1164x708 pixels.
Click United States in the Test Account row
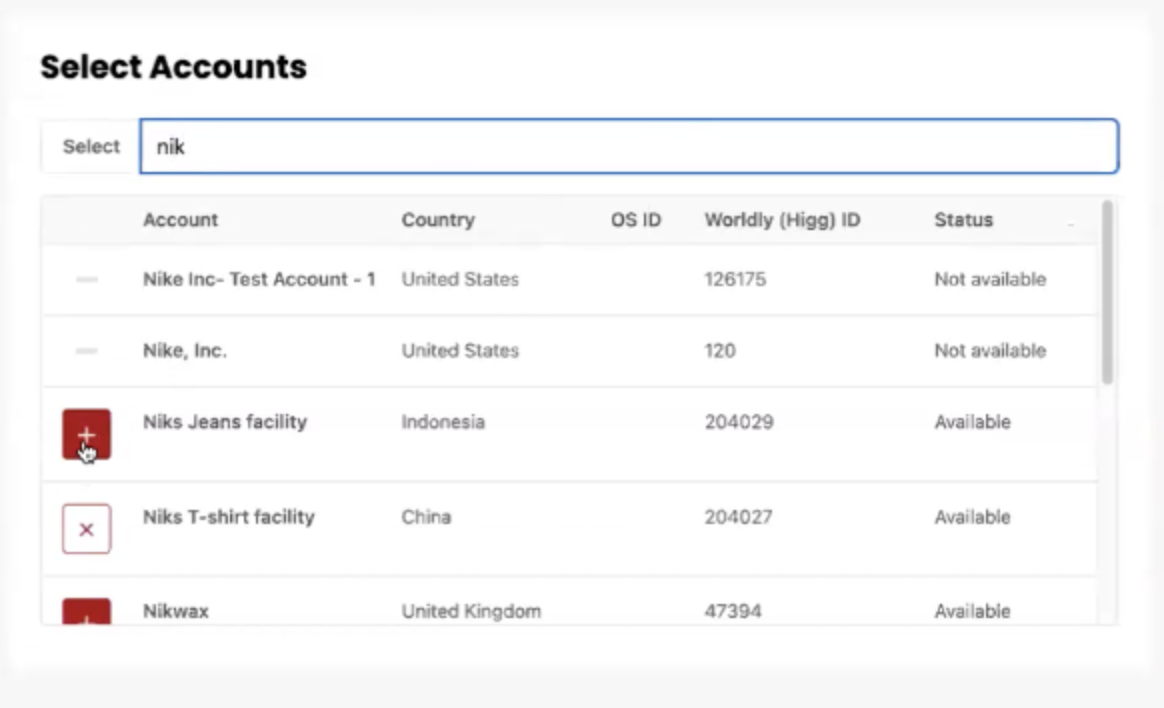(460, 279)
